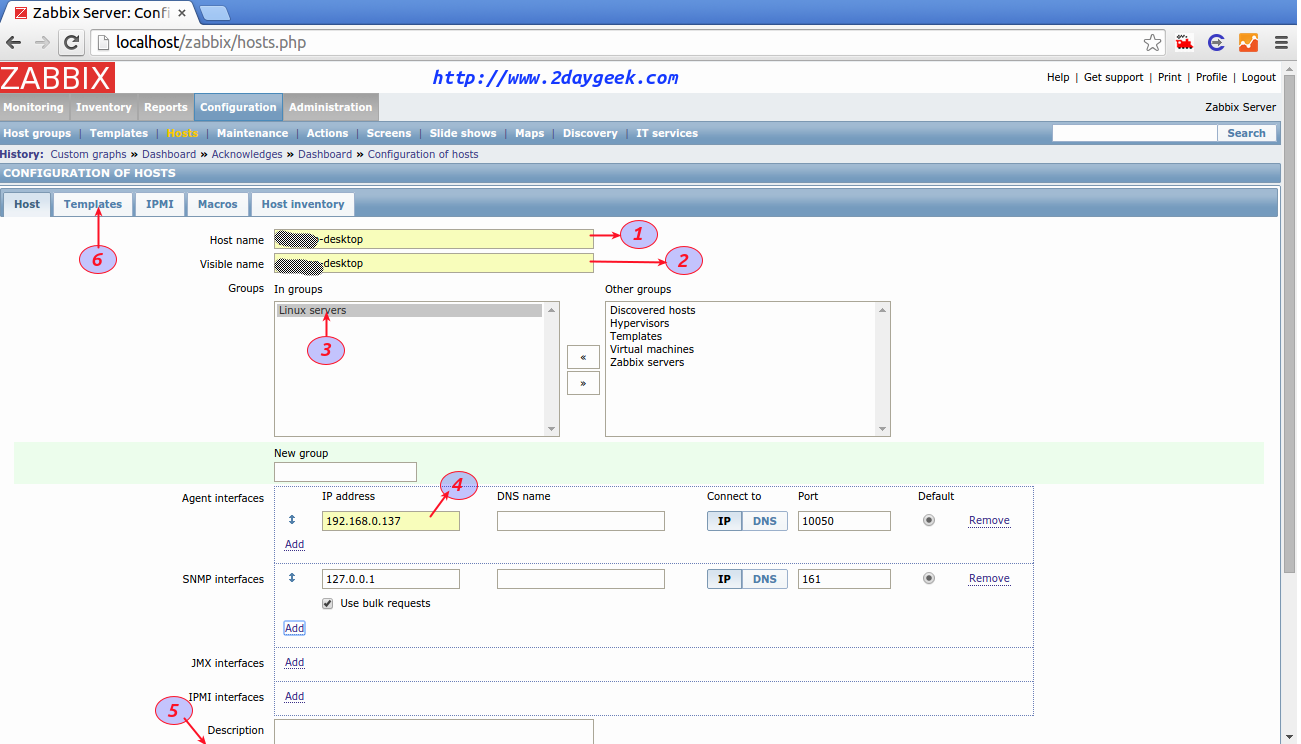Select Discovered hosts in Other groups

pyautogui.click(x=652, y=311)
